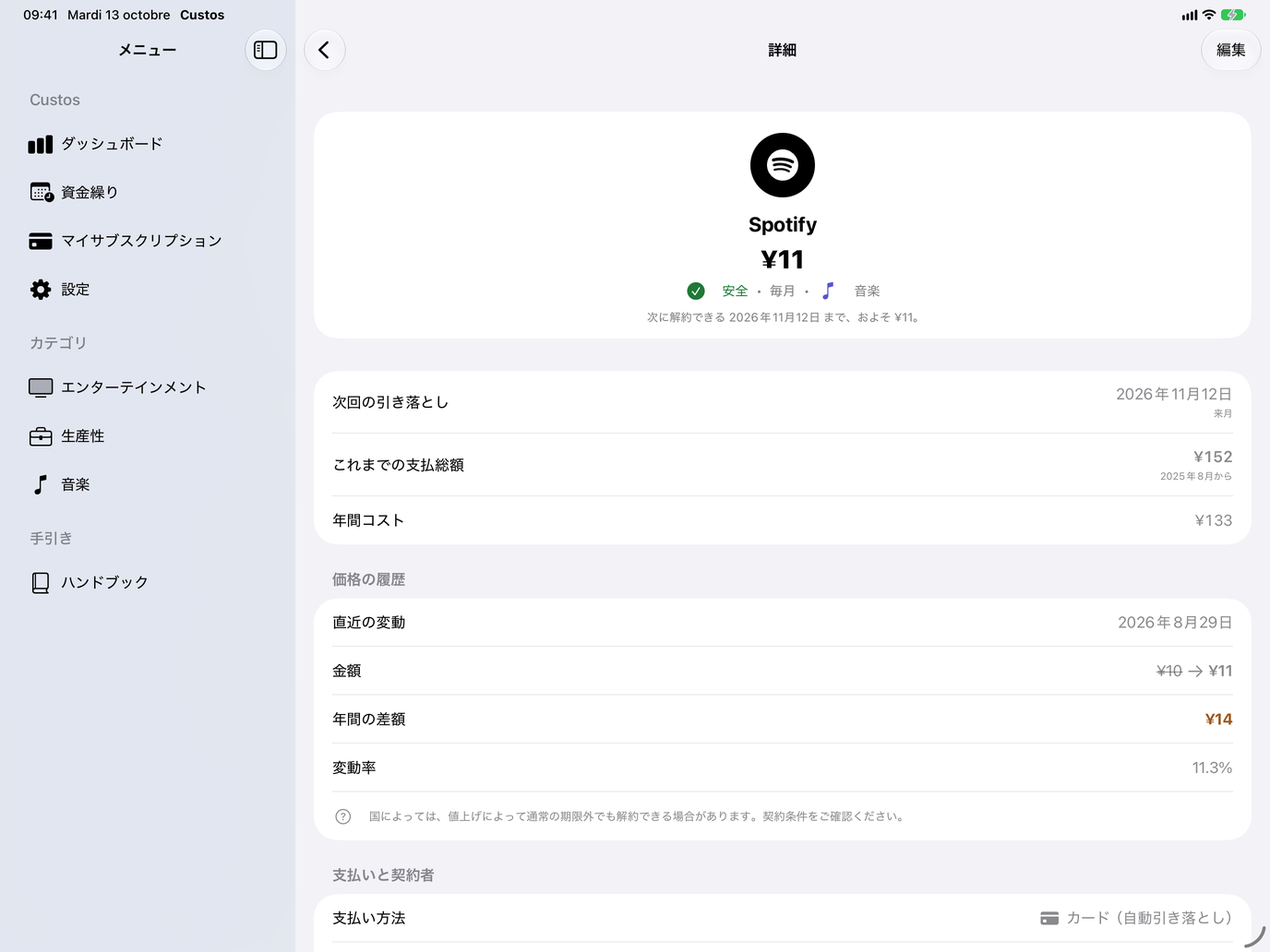Click the ¥10 → ¥11 price change value

click(1194, 671)
